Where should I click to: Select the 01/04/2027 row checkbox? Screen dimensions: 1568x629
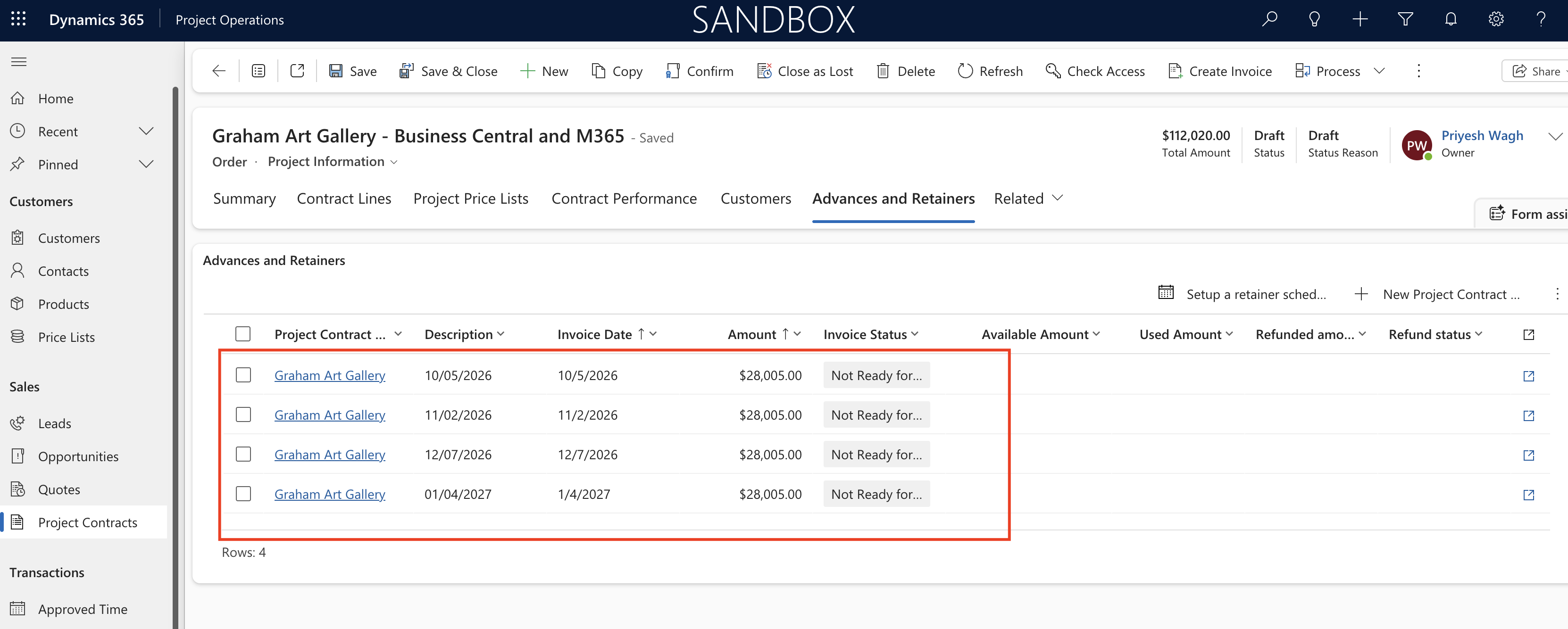(x=243, y=493)
